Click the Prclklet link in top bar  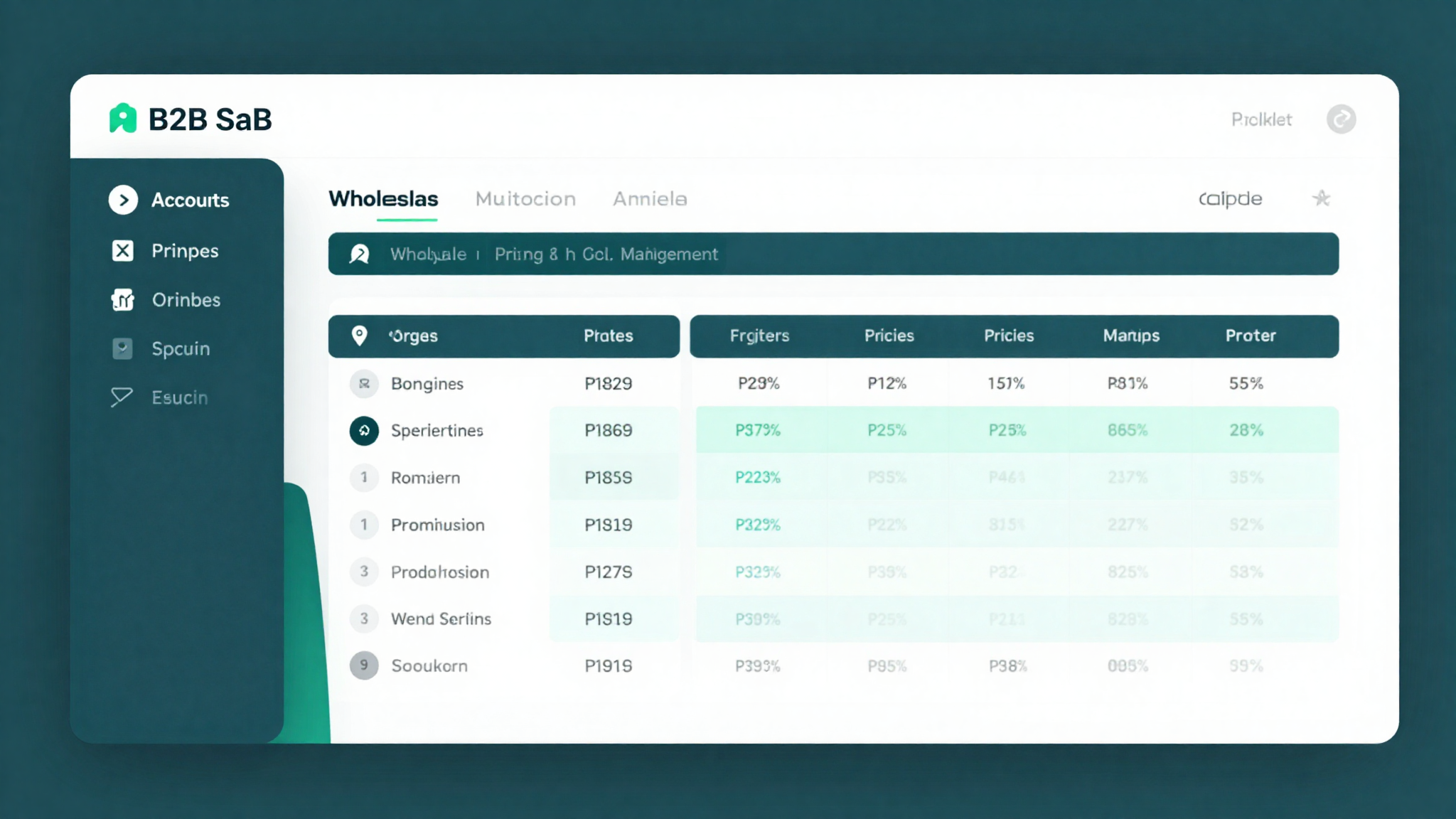pos(1261,119)
